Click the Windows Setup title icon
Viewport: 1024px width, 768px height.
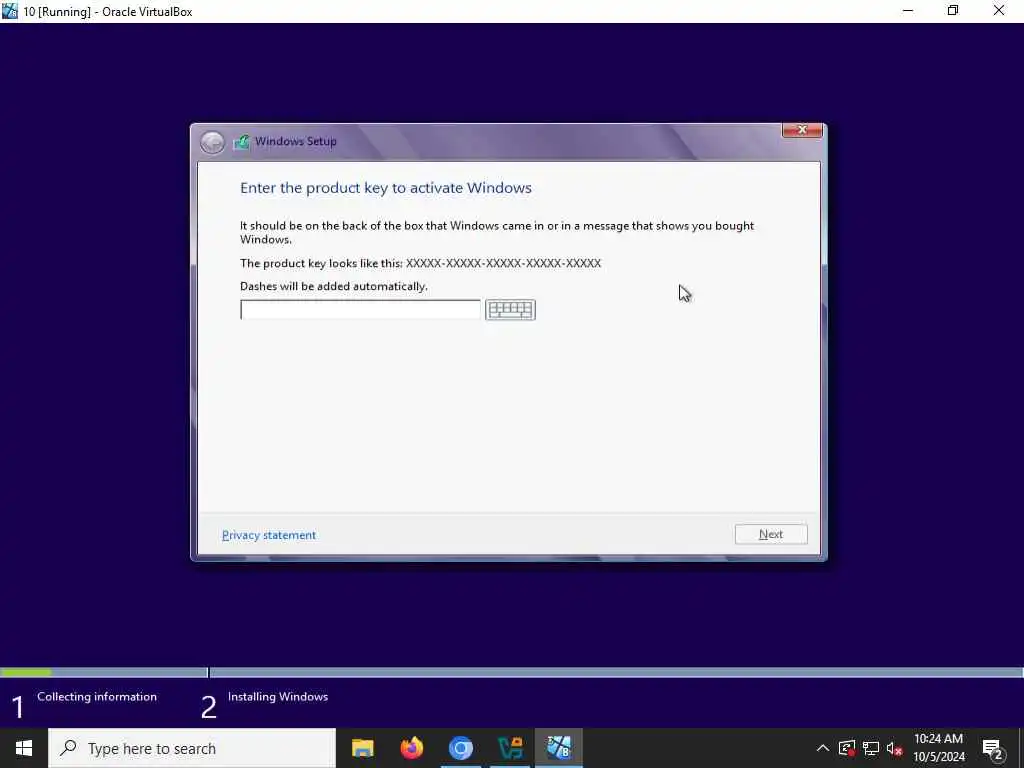[242, 142]
